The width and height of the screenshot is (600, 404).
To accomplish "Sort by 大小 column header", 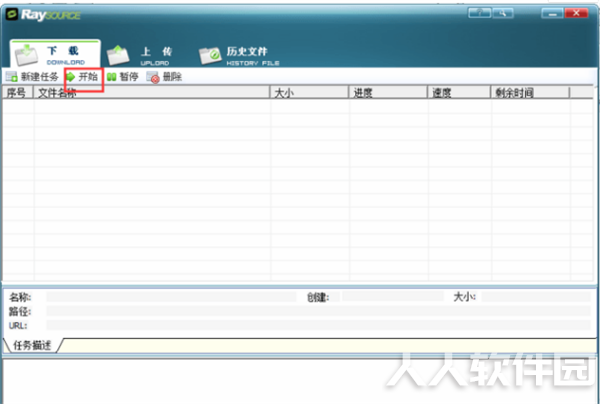I will click(x=310, y=92).
